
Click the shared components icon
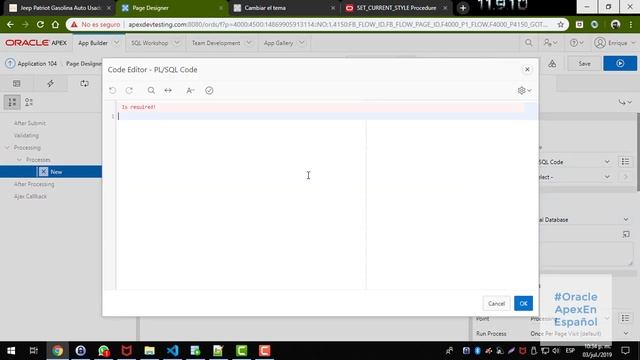click(552, 64)
